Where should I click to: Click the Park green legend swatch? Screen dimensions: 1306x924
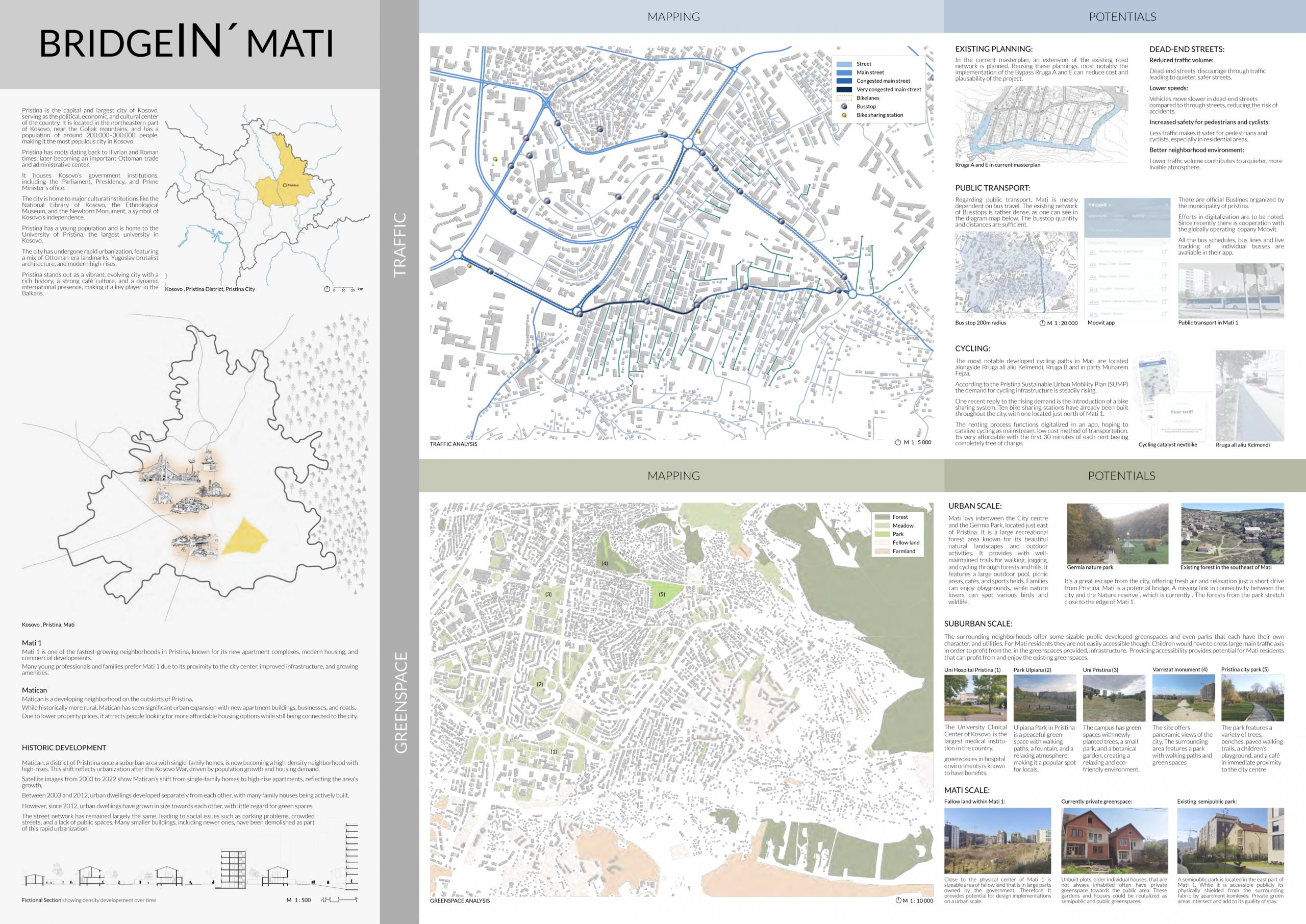point(882,534)
